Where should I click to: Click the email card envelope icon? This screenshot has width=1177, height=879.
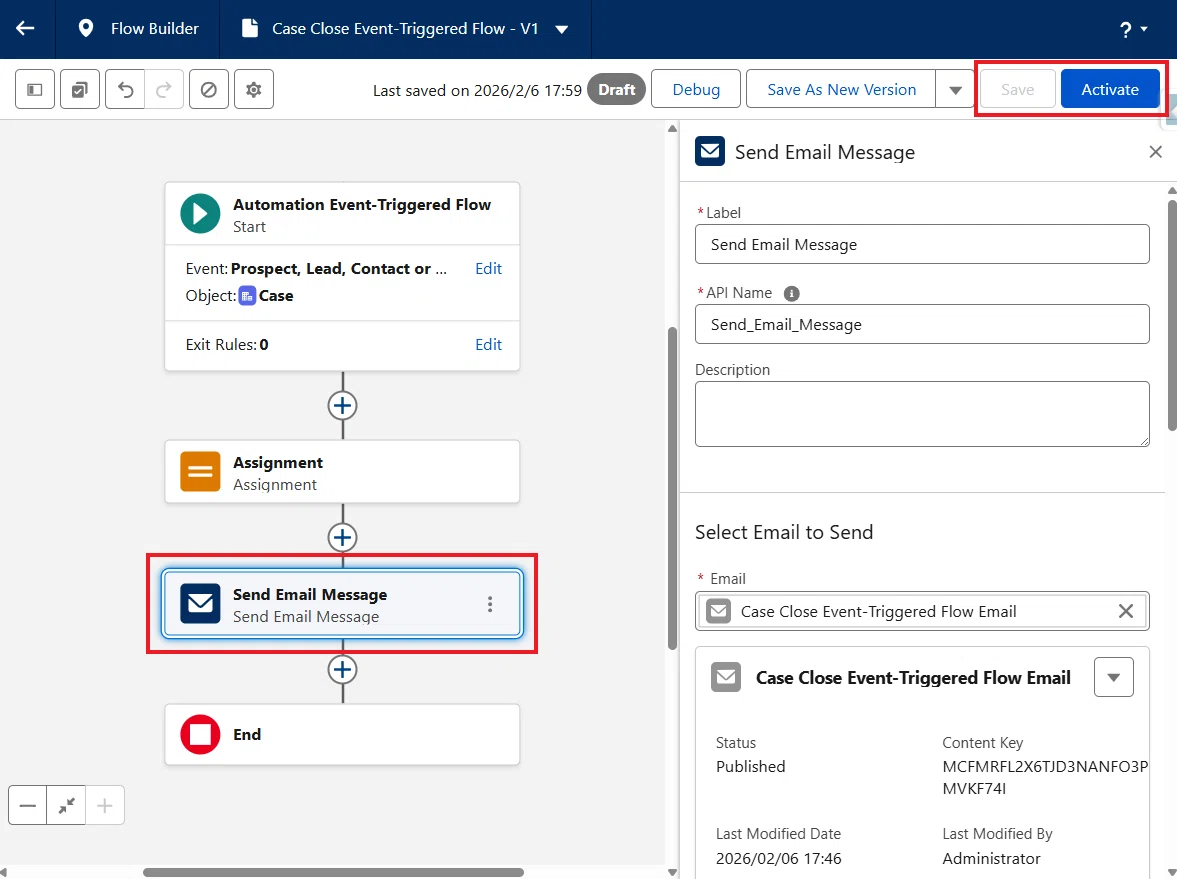pyautogui.click(x=726, y=677)
